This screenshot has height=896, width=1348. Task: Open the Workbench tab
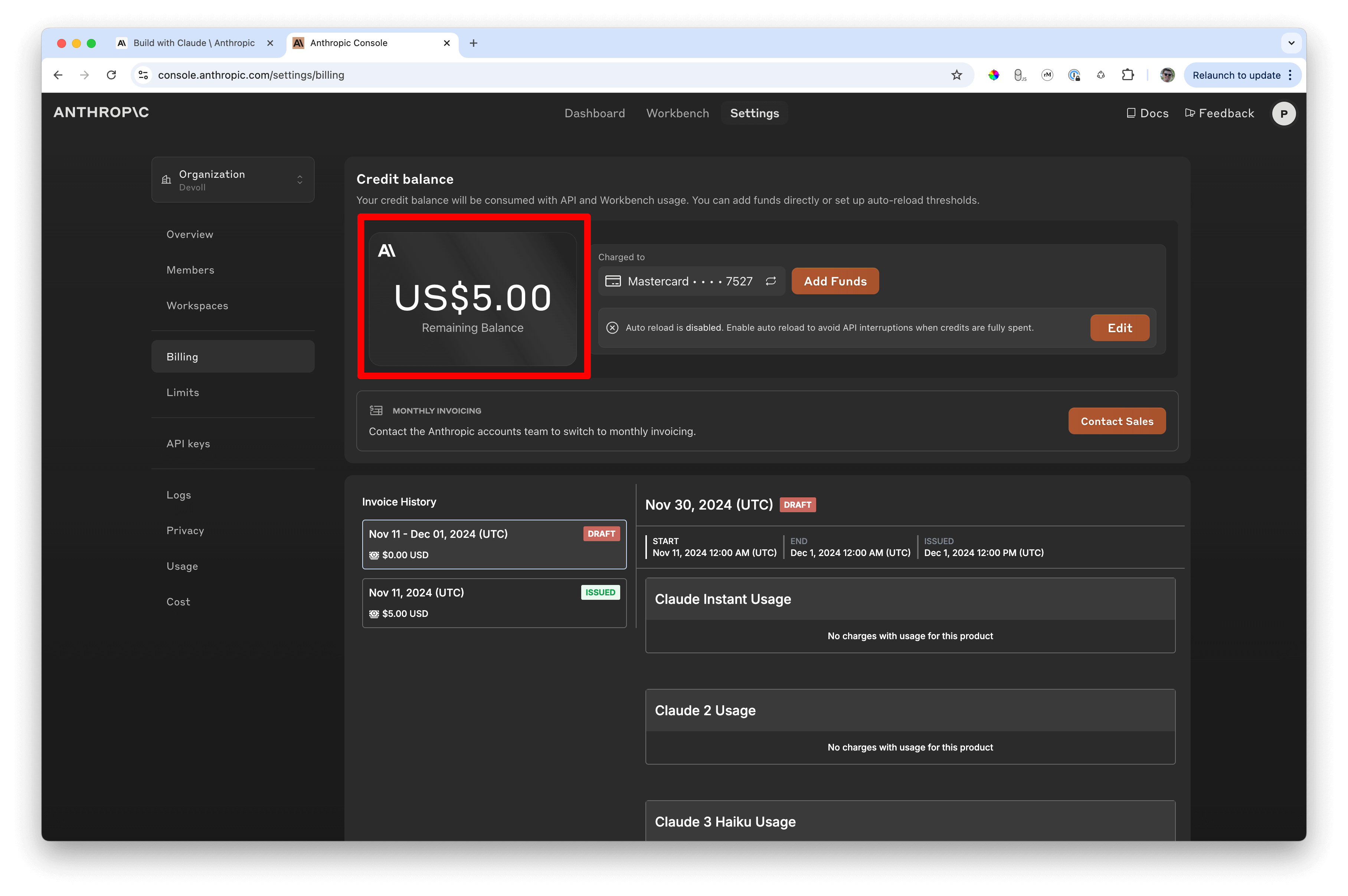(677, 113)
